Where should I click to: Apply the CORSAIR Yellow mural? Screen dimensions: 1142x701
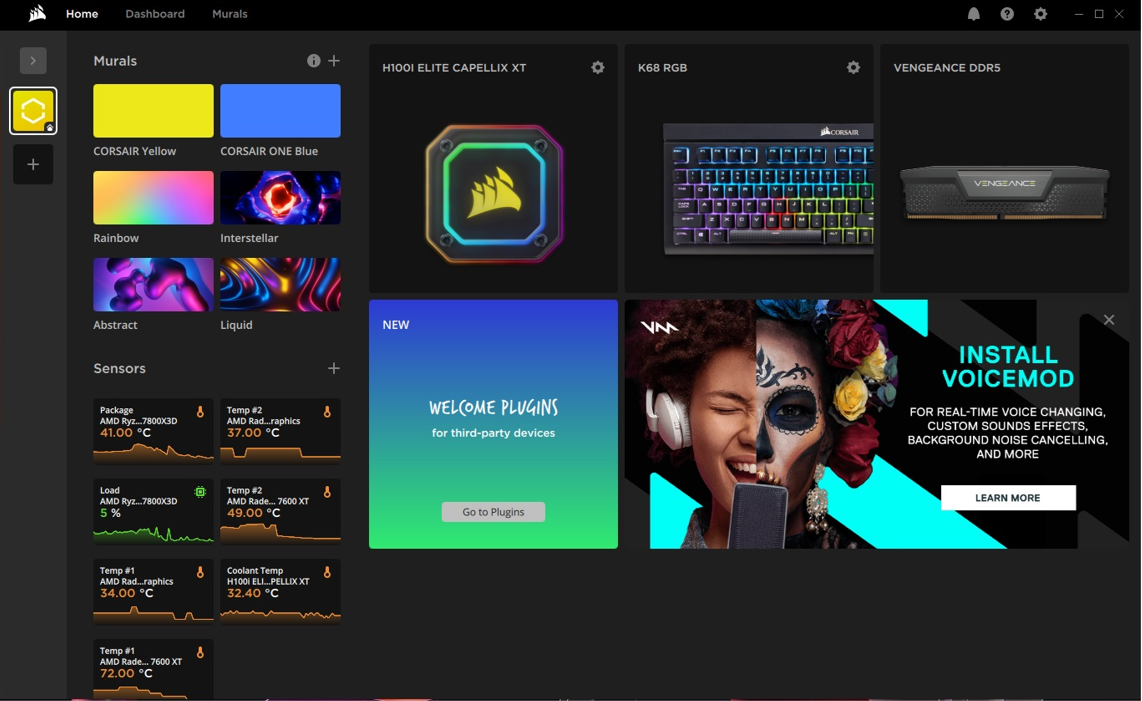[x=153, y=111]
